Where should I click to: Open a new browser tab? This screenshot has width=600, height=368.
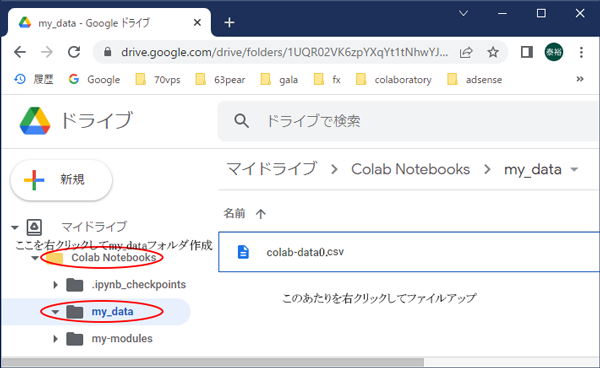pos(229,23)
